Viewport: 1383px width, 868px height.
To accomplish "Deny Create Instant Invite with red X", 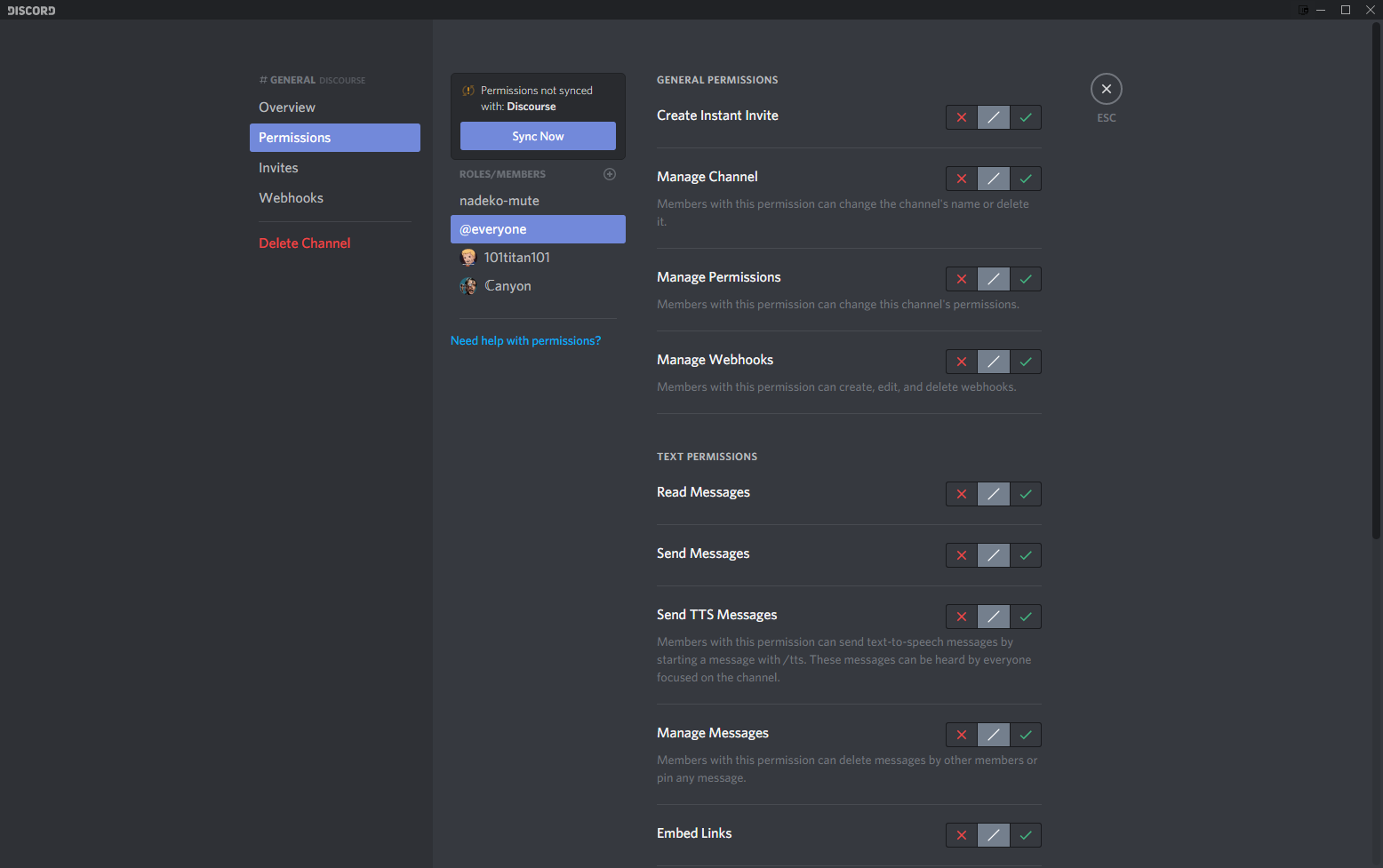I will coord(961,117).
